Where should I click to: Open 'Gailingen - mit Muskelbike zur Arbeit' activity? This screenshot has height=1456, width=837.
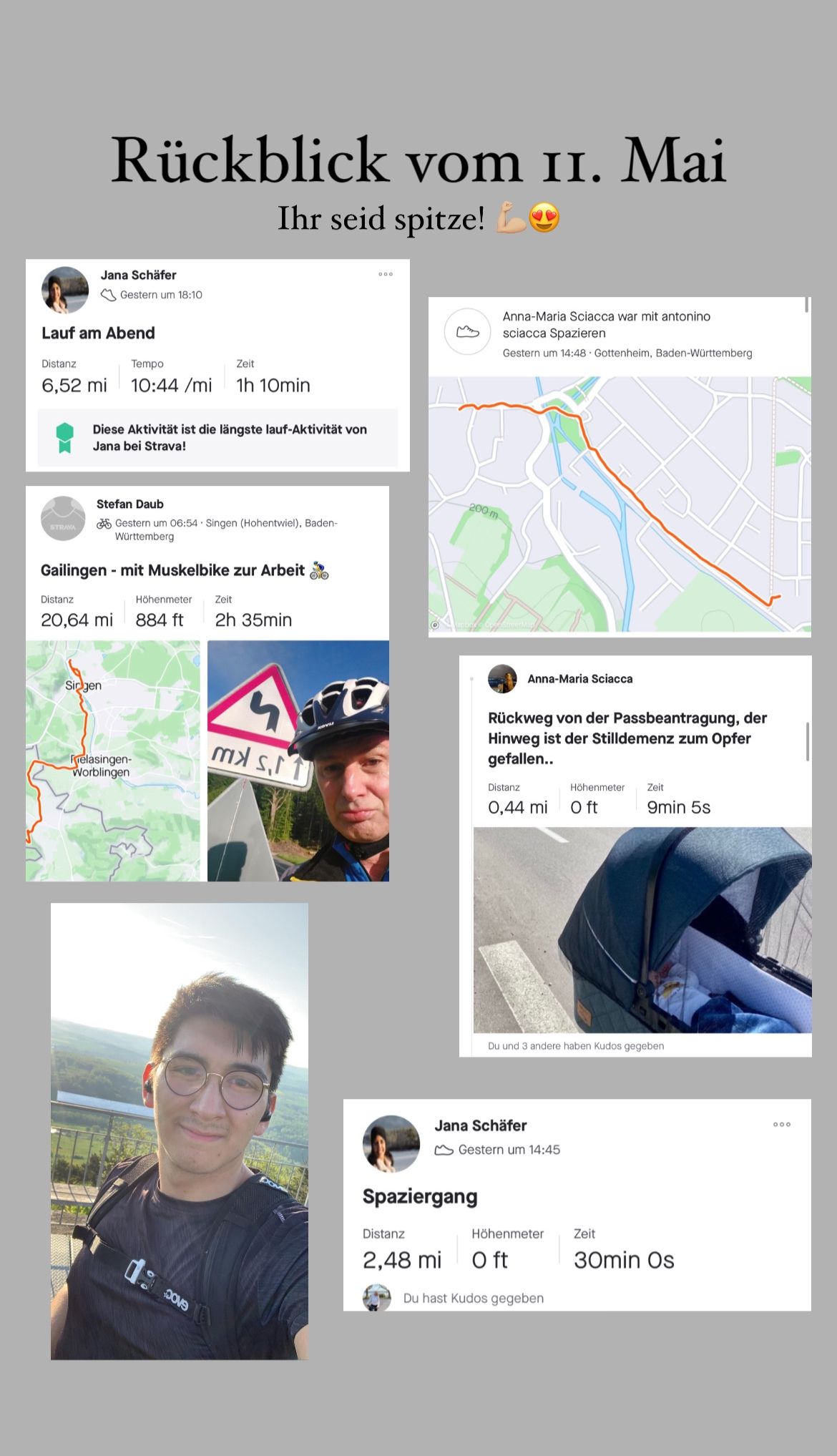185,570
